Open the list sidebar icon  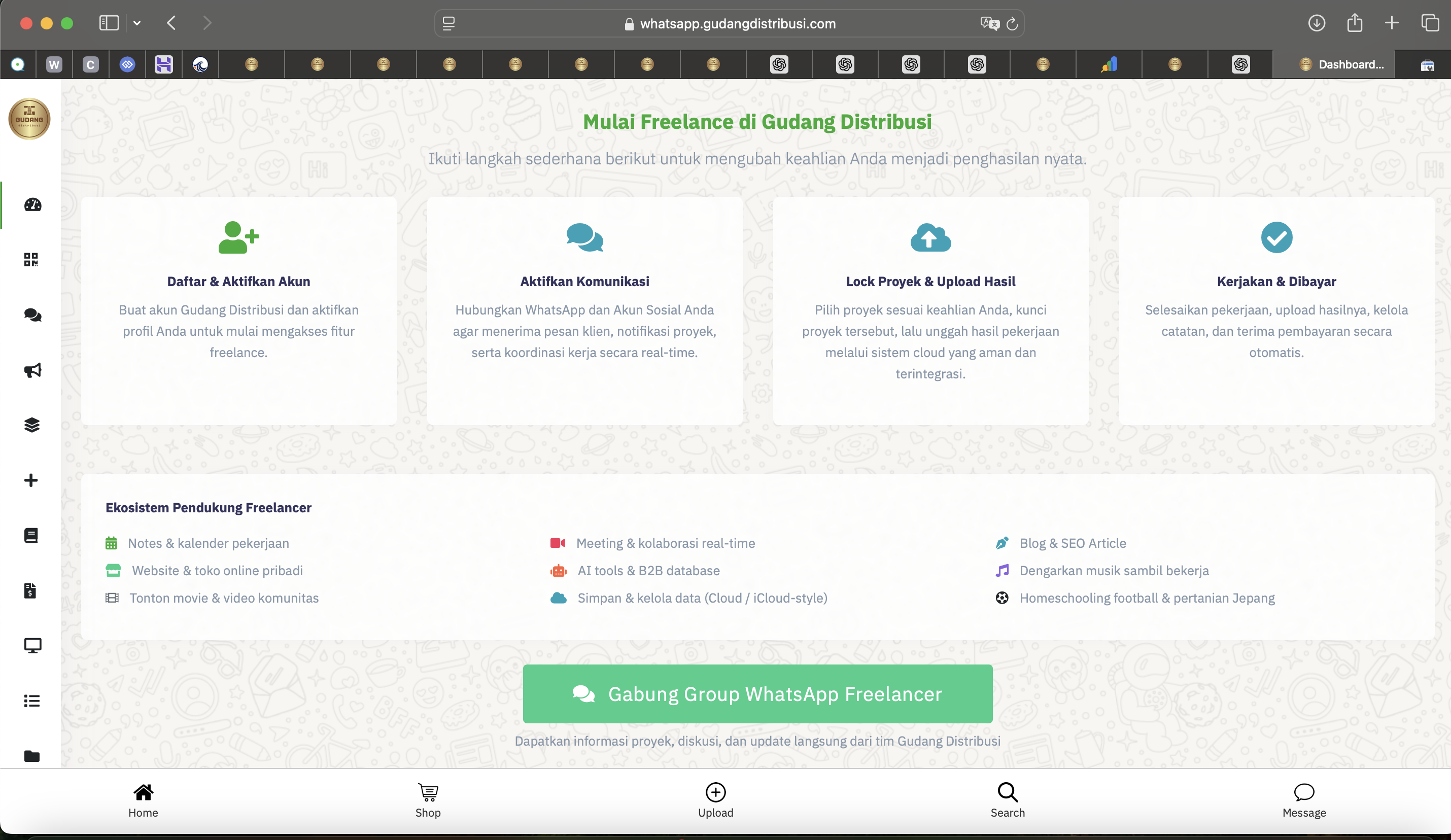[31, 701]
